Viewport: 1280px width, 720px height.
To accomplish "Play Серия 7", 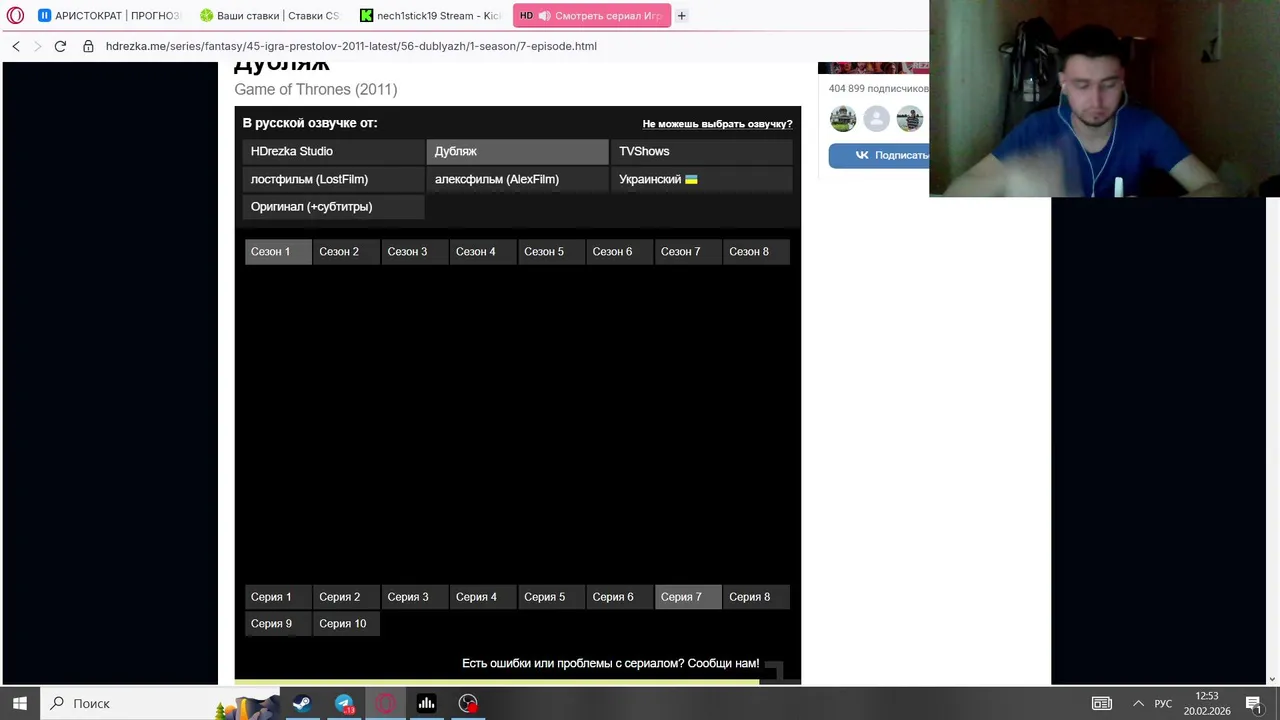I will point(688,597).
